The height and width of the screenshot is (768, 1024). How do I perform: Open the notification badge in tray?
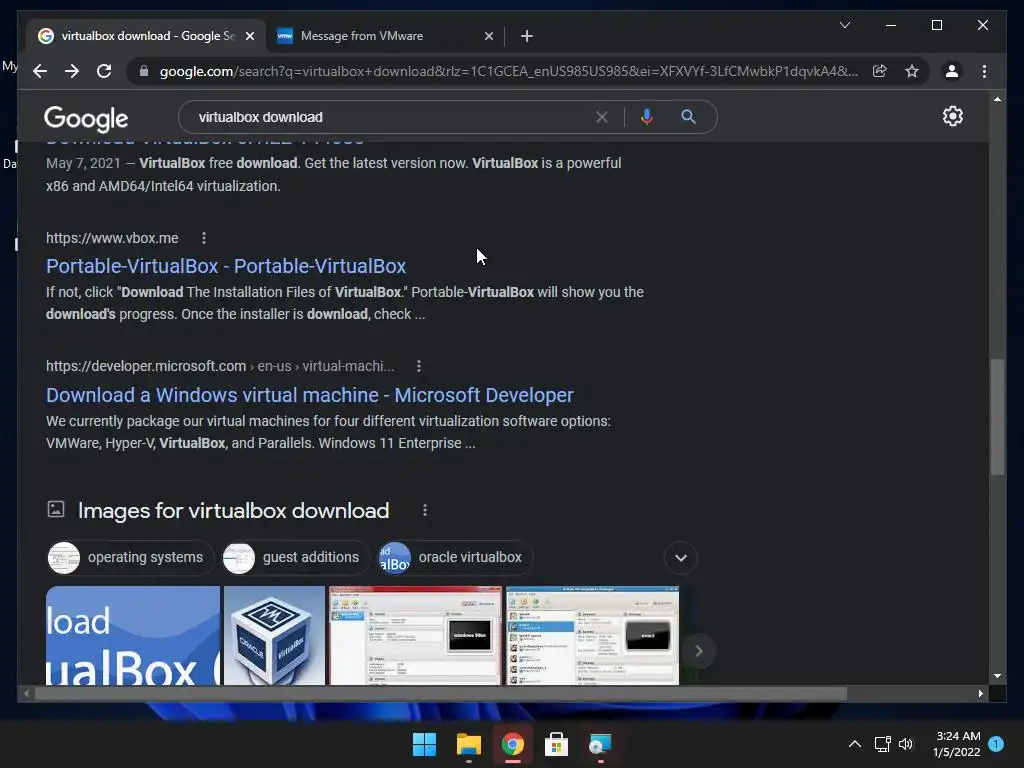coord(996,744)
